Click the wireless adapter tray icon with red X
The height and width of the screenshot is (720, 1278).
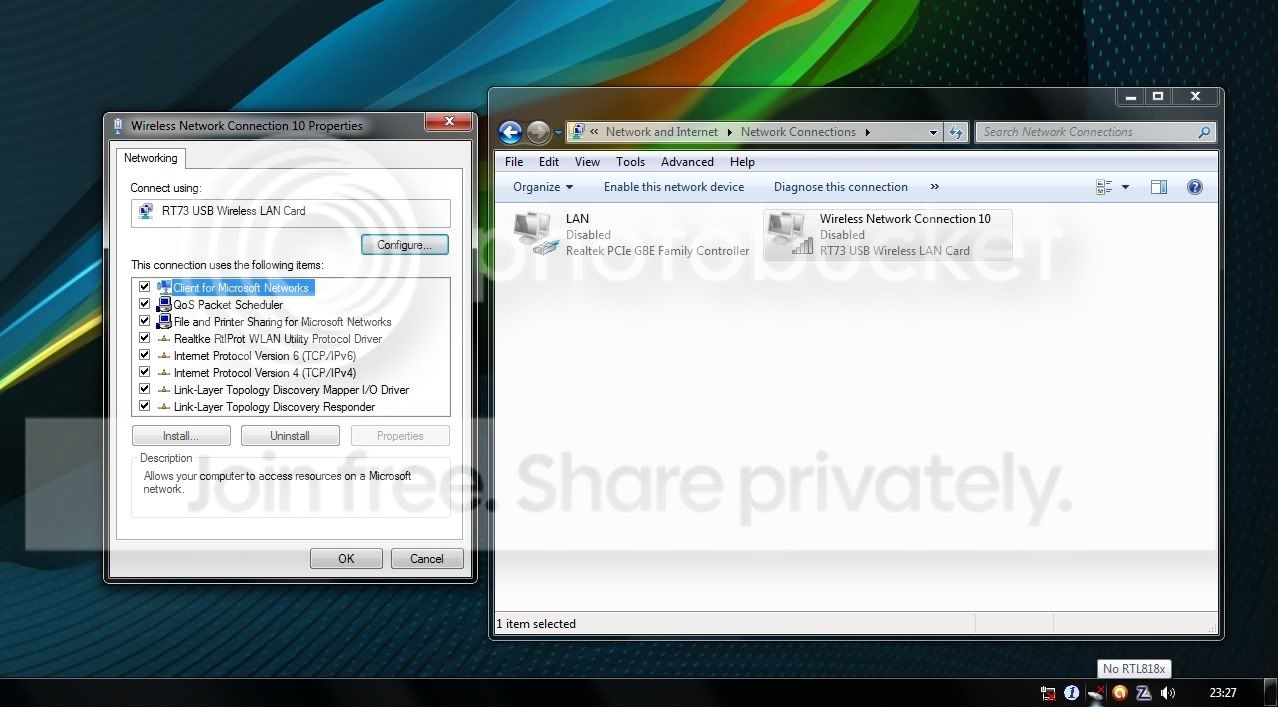[1096, 693]
